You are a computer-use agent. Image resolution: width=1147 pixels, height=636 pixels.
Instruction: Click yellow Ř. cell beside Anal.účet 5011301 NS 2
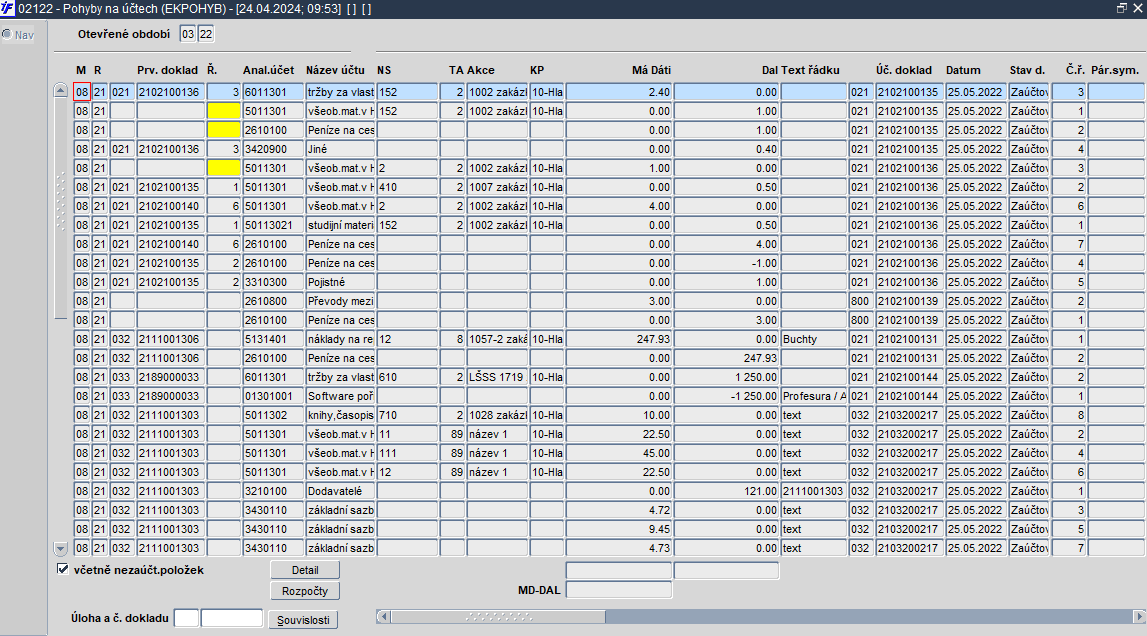tap(223, 168)
